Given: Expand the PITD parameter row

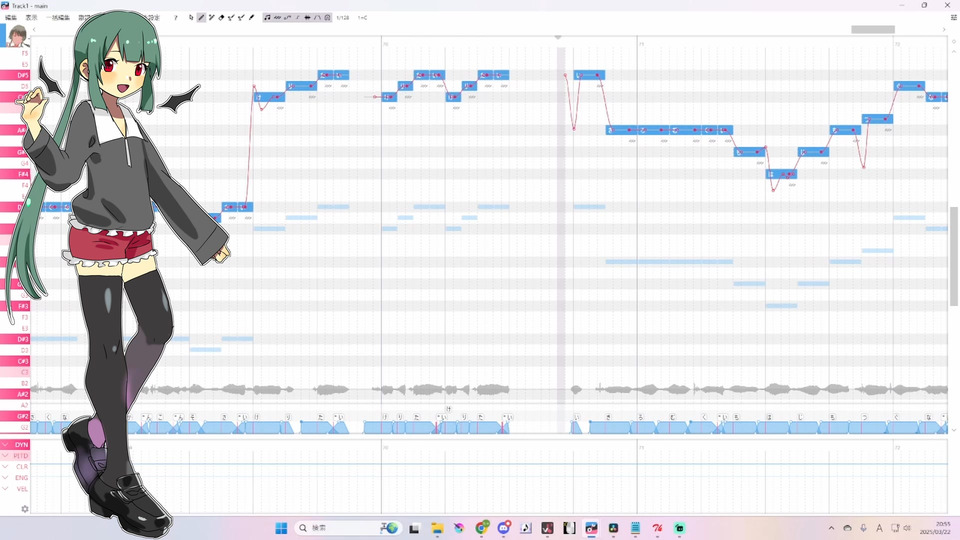Looking at the screenshot, I should click(6, 456).
